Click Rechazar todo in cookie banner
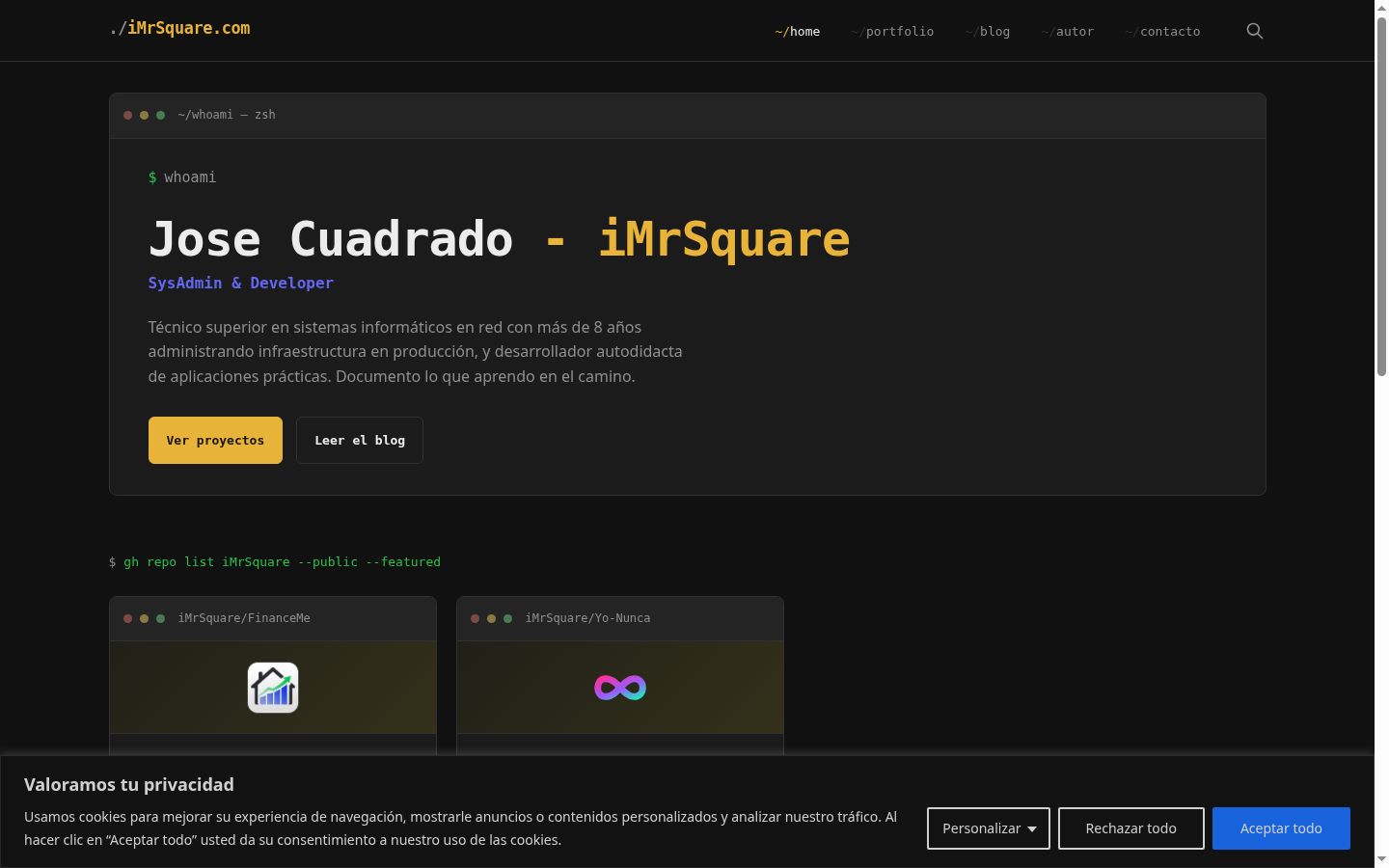 [x=1130, y=828]
